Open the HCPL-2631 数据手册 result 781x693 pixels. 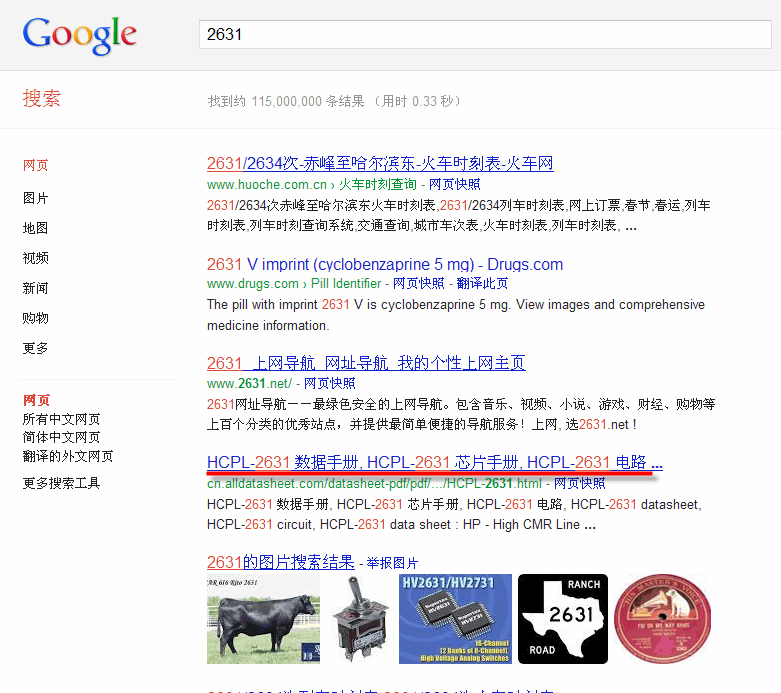[434, 462]
